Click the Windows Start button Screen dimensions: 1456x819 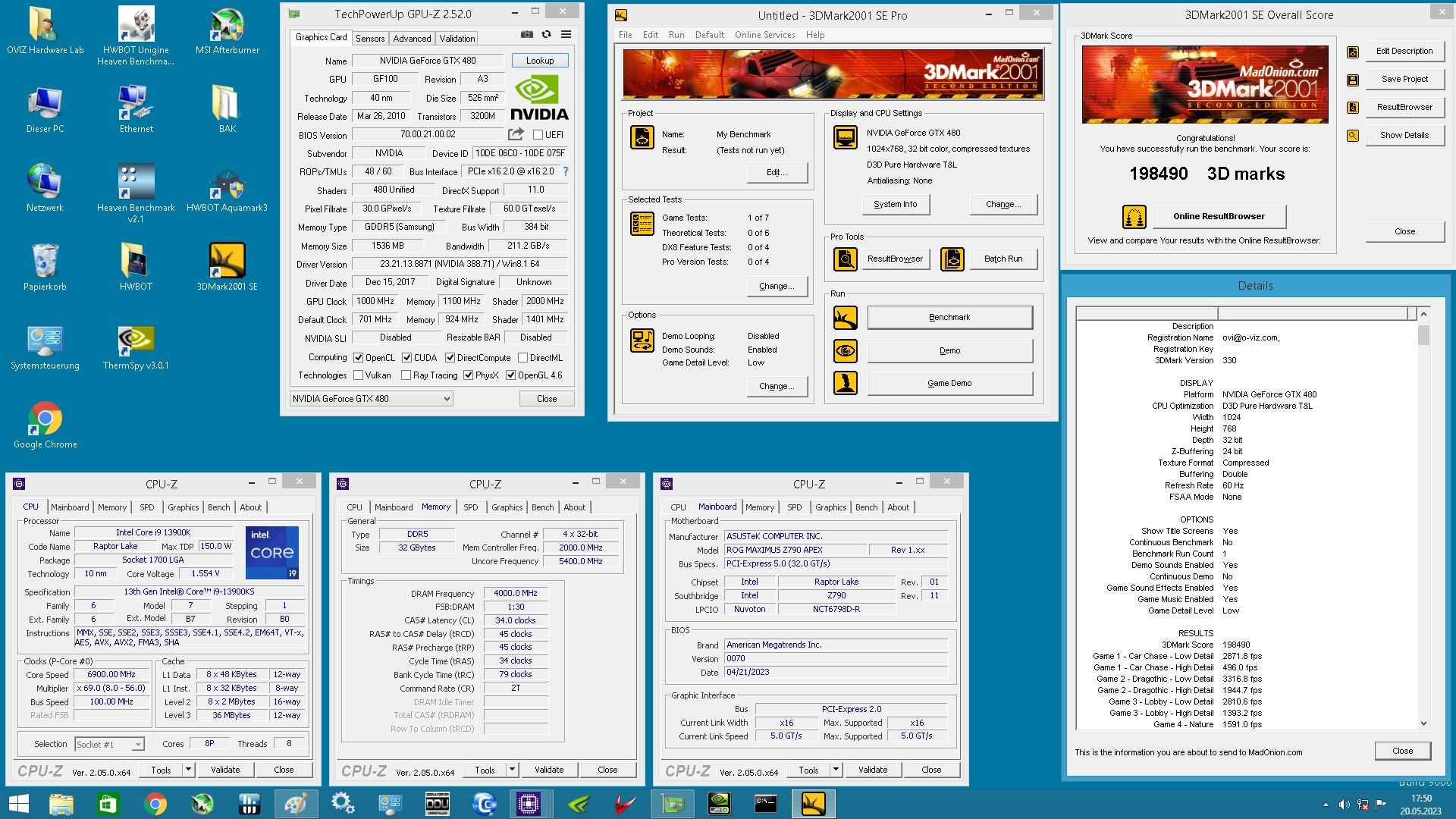click(18, 804)
